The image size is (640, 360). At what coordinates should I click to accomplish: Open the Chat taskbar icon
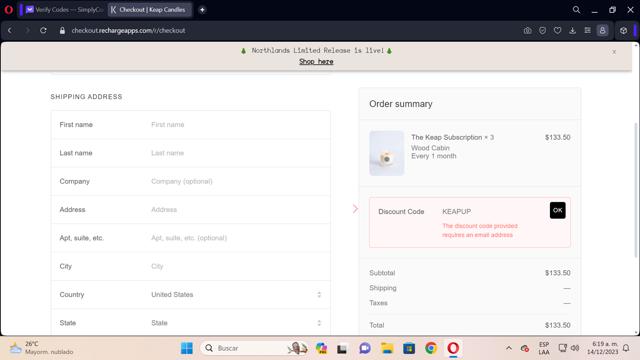[364, 348]
